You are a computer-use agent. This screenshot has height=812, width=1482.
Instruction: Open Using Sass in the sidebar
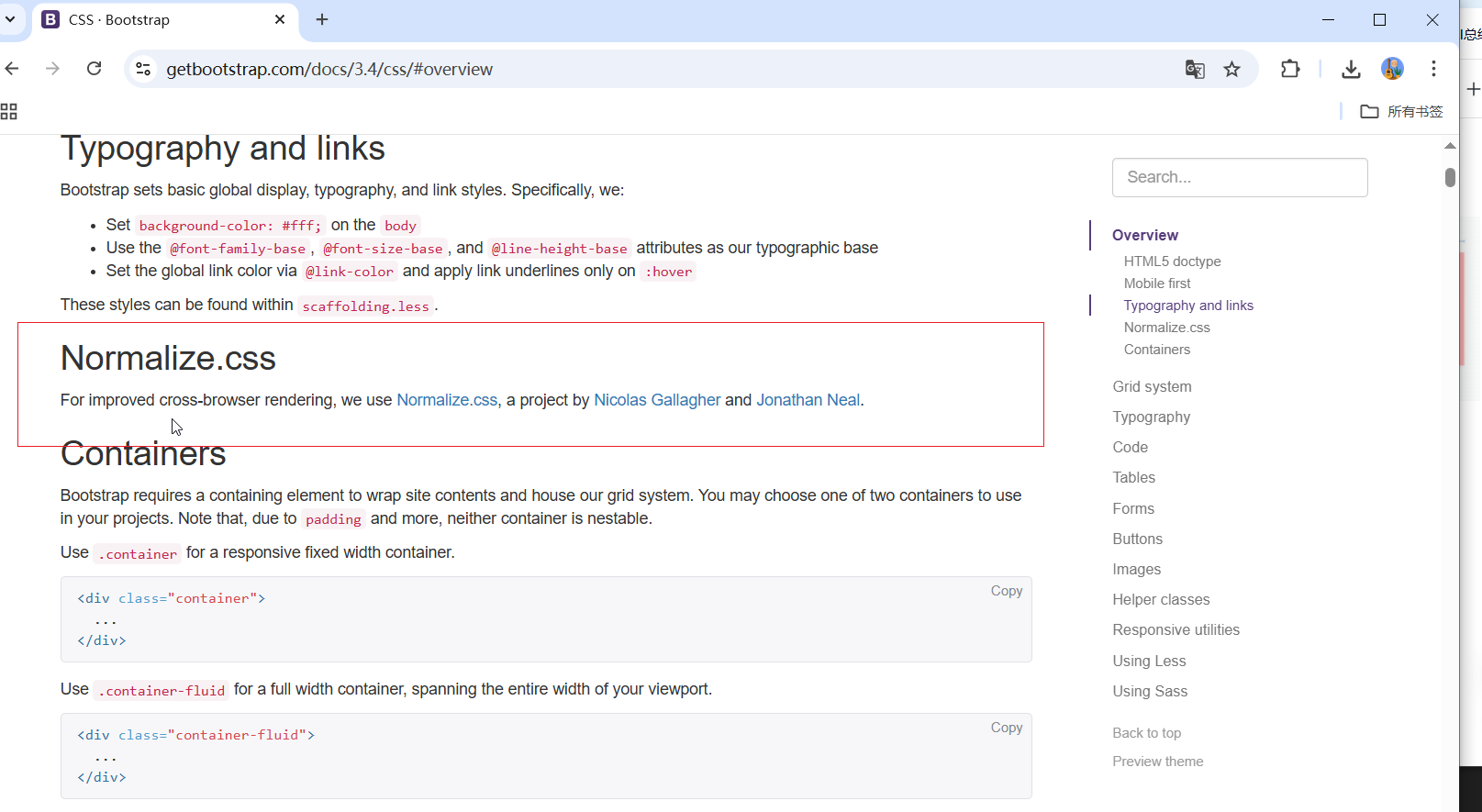coord(1151,692)
